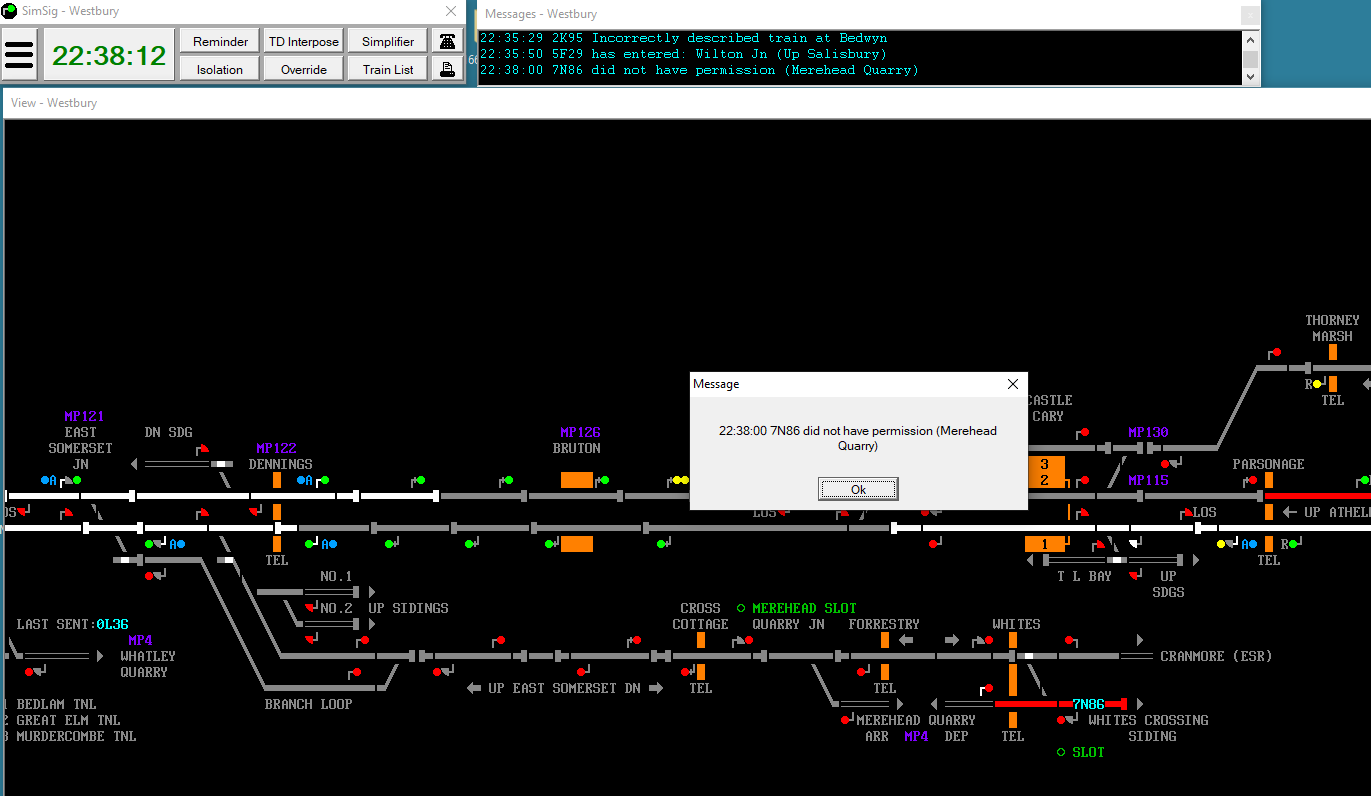Click the orange box above Cross Cottage TEL

[701, 640]
